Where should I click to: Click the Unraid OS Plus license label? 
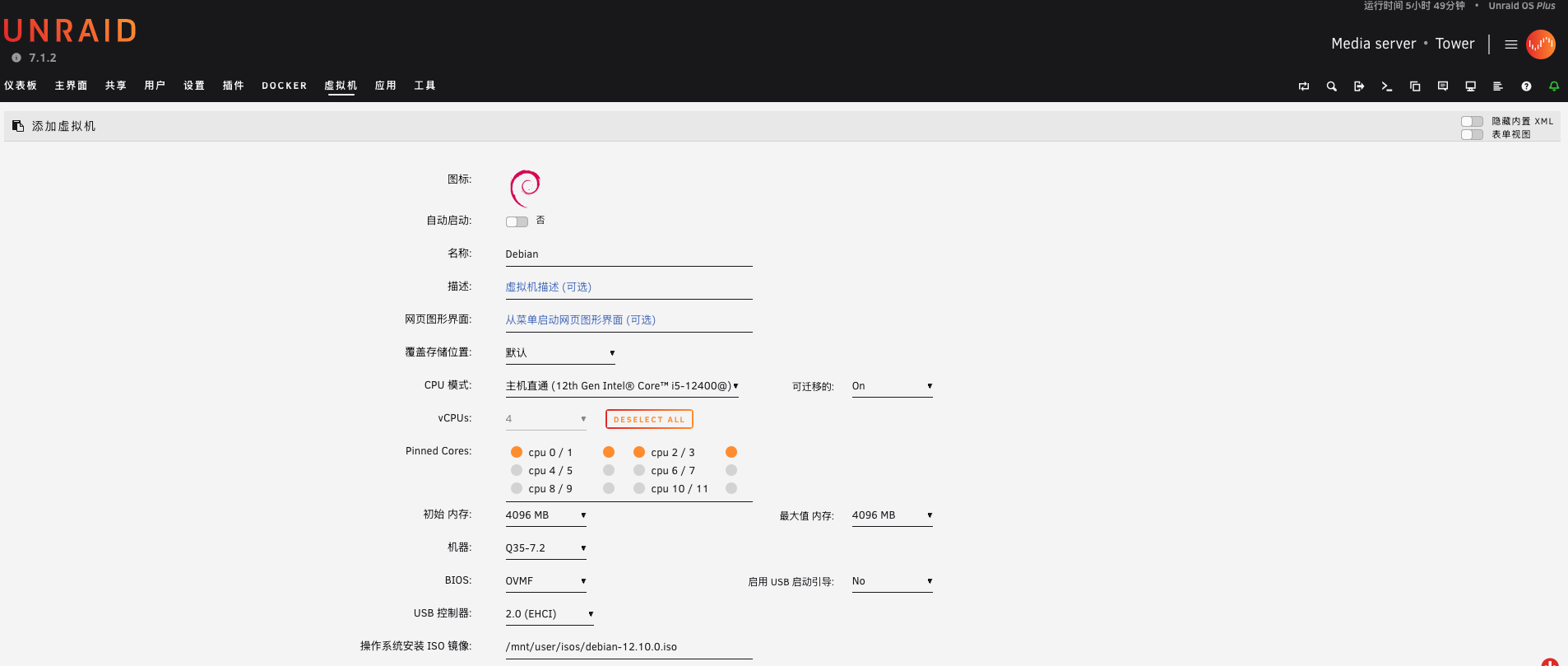click(x=1522, y=6)
